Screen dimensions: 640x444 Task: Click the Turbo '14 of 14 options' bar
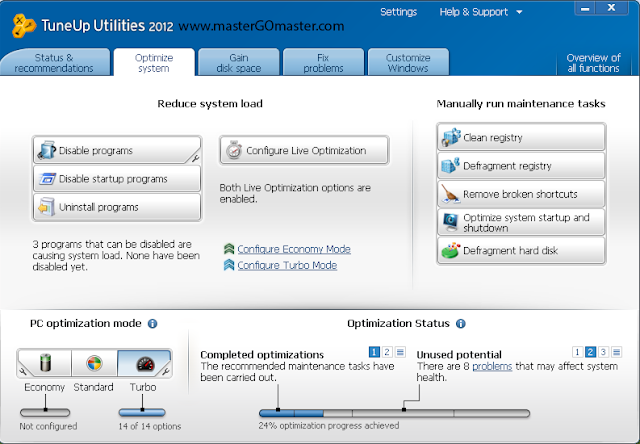142,413
